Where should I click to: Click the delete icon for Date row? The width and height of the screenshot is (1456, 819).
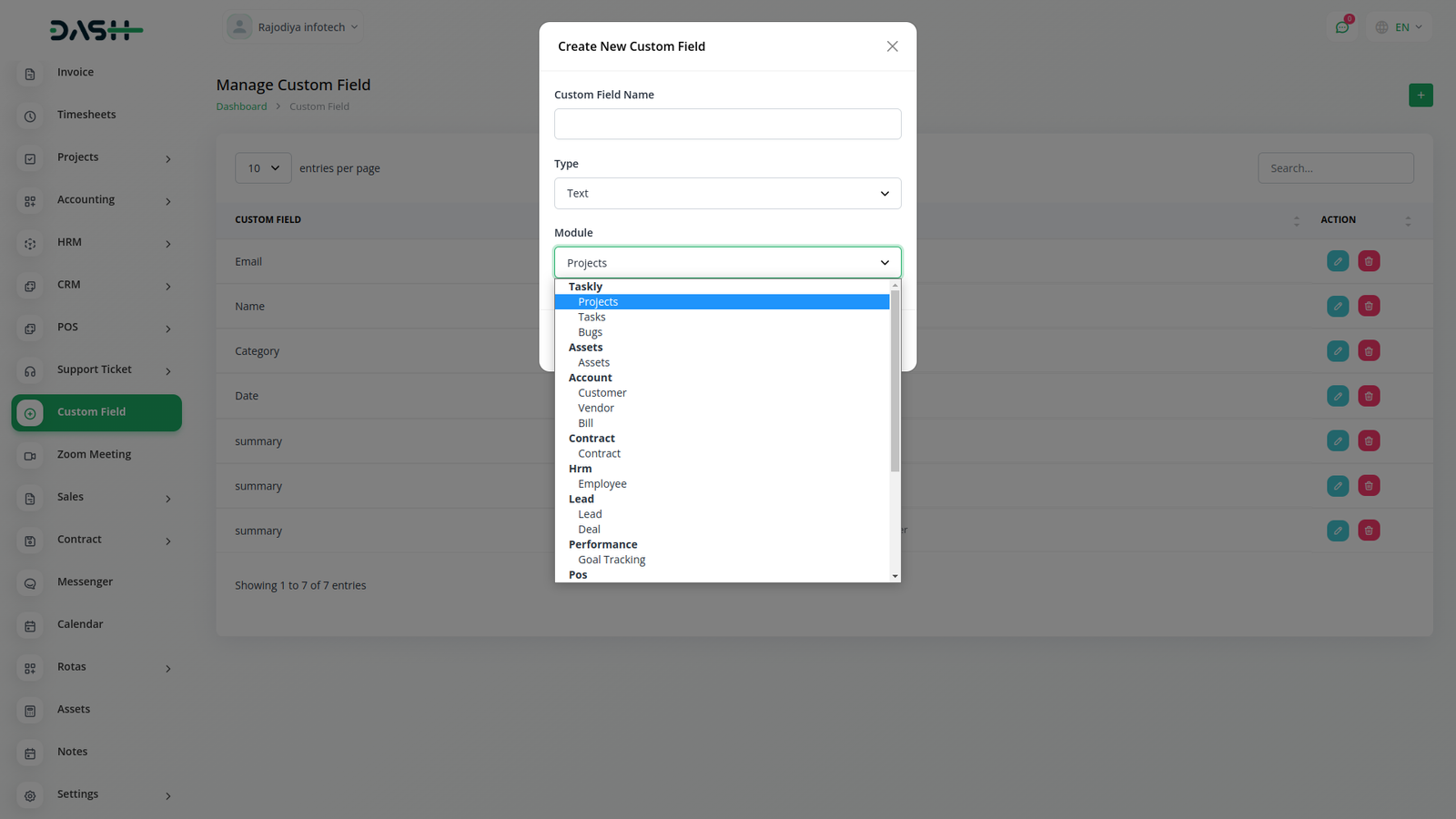[1369, 396]
